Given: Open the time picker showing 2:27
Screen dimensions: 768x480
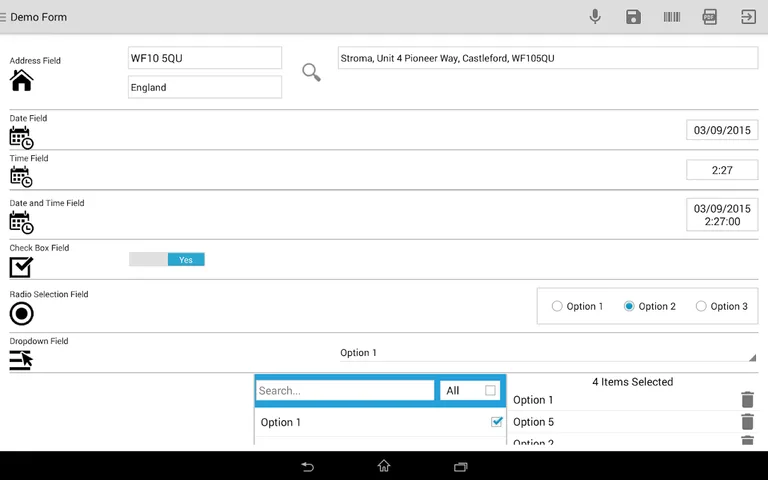Looking at the screenshot, I should 722,170.
